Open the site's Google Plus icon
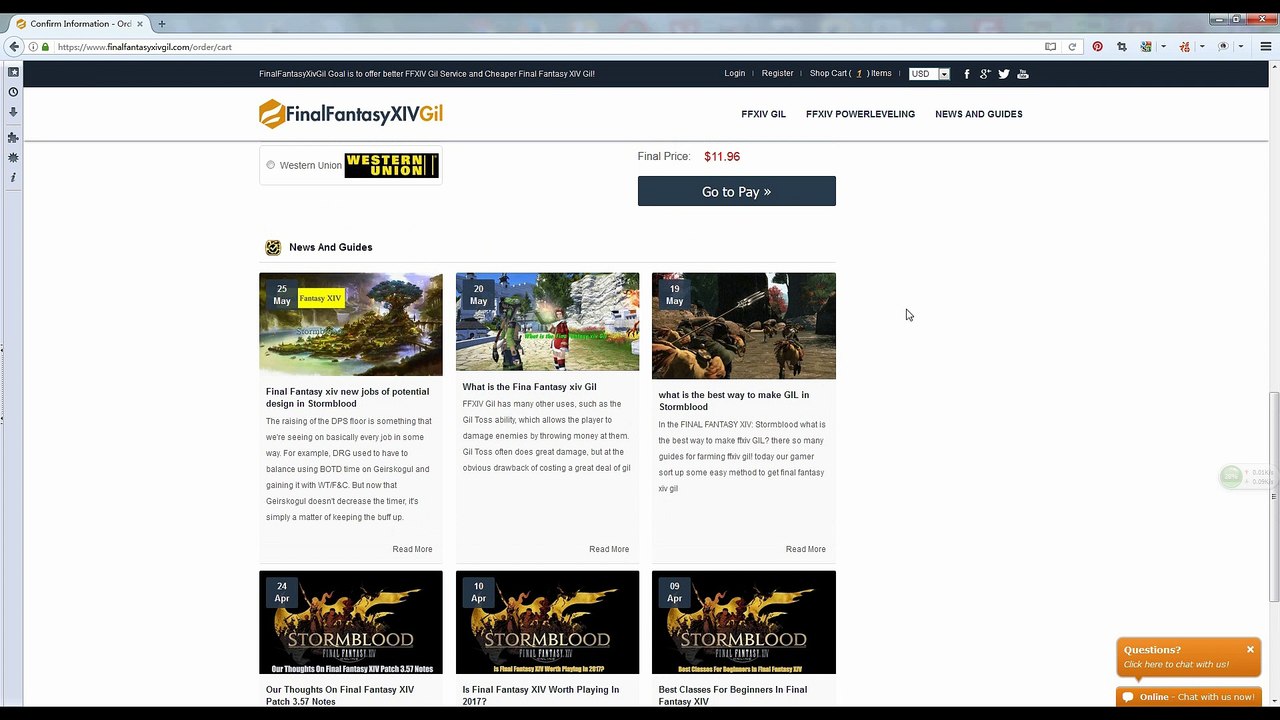This screenshot has height=720, width=1280. [x=985, y=74]
